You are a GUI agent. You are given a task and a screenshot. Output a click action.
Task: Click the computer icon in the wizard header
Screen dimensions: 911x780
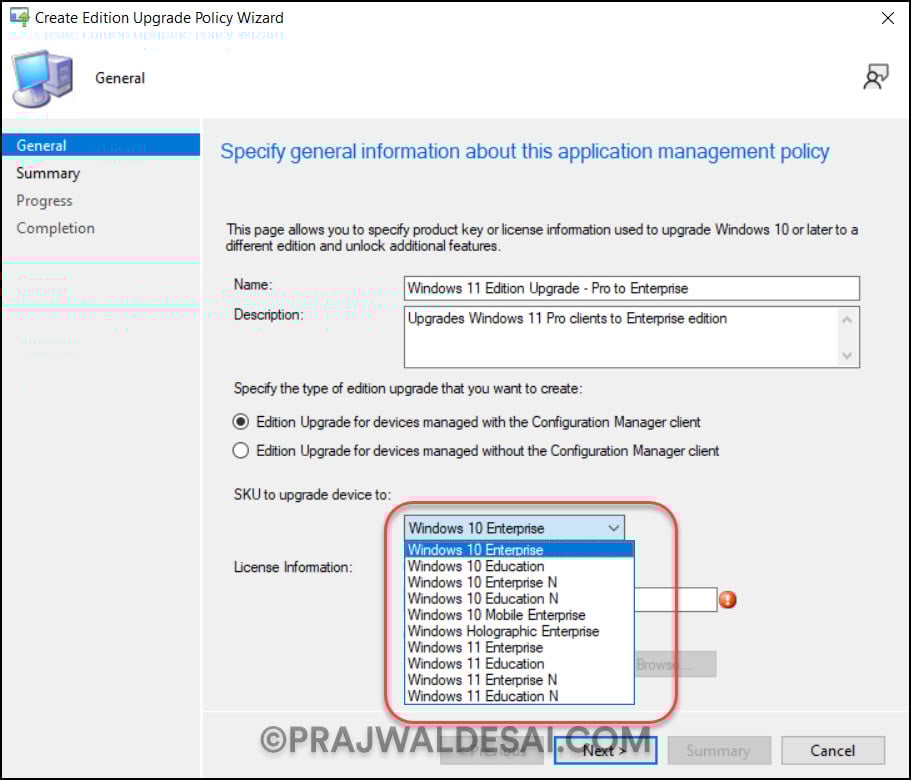42,78
